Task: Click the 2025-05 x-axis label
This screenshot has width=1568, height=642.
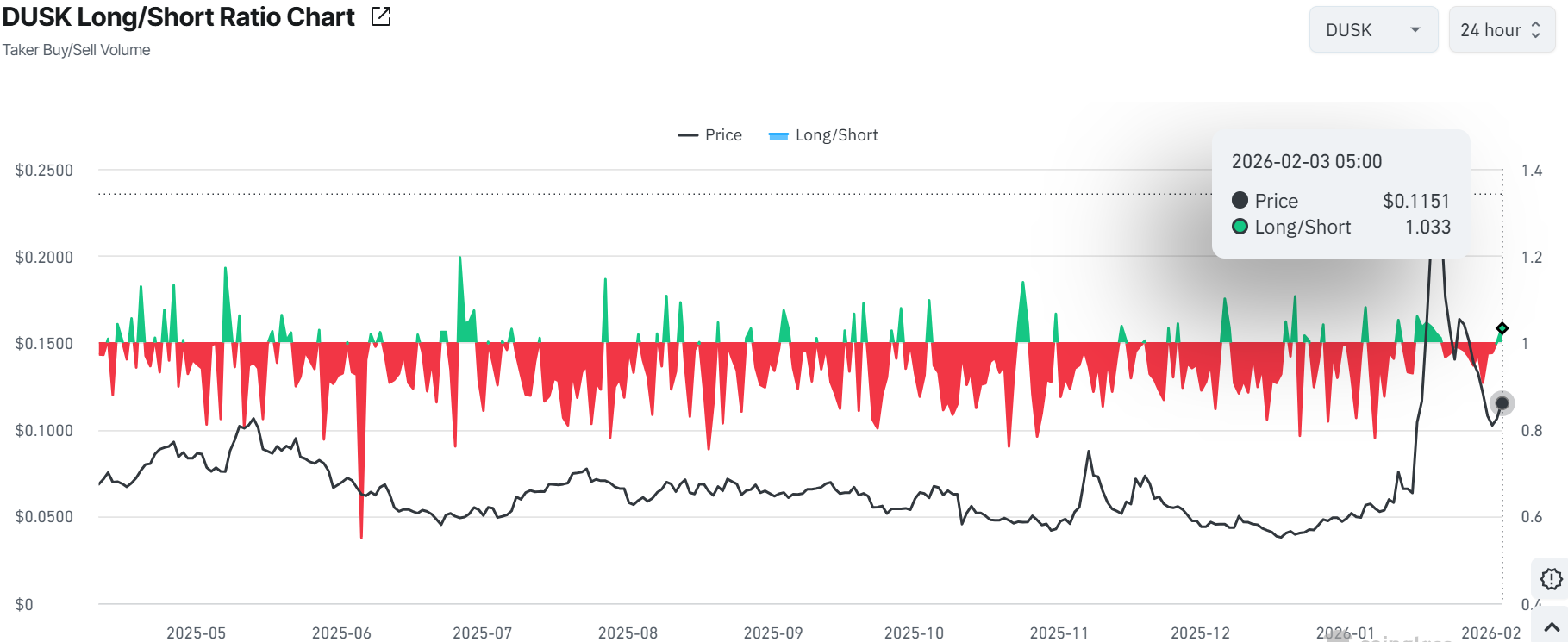Action: [197, 633]
